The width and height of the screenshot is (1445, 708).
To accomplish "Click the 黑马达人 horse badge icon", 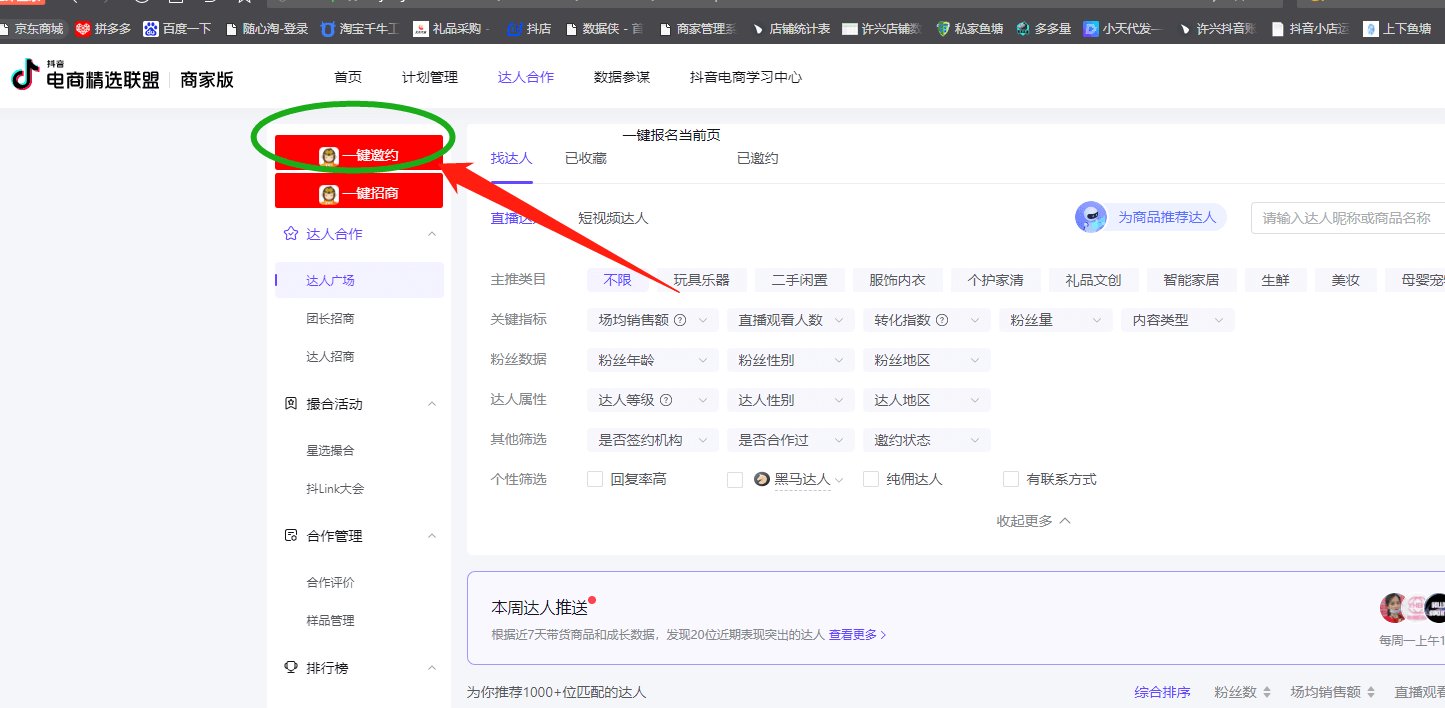I will click(762, 480).
